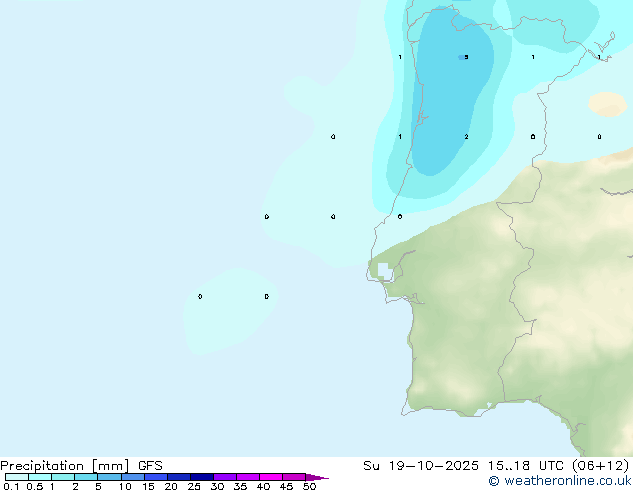Viewport: 634px width, 490px height.
Task: Pick the 10–15 mm legend color swatch
Action: coord(133,477)
